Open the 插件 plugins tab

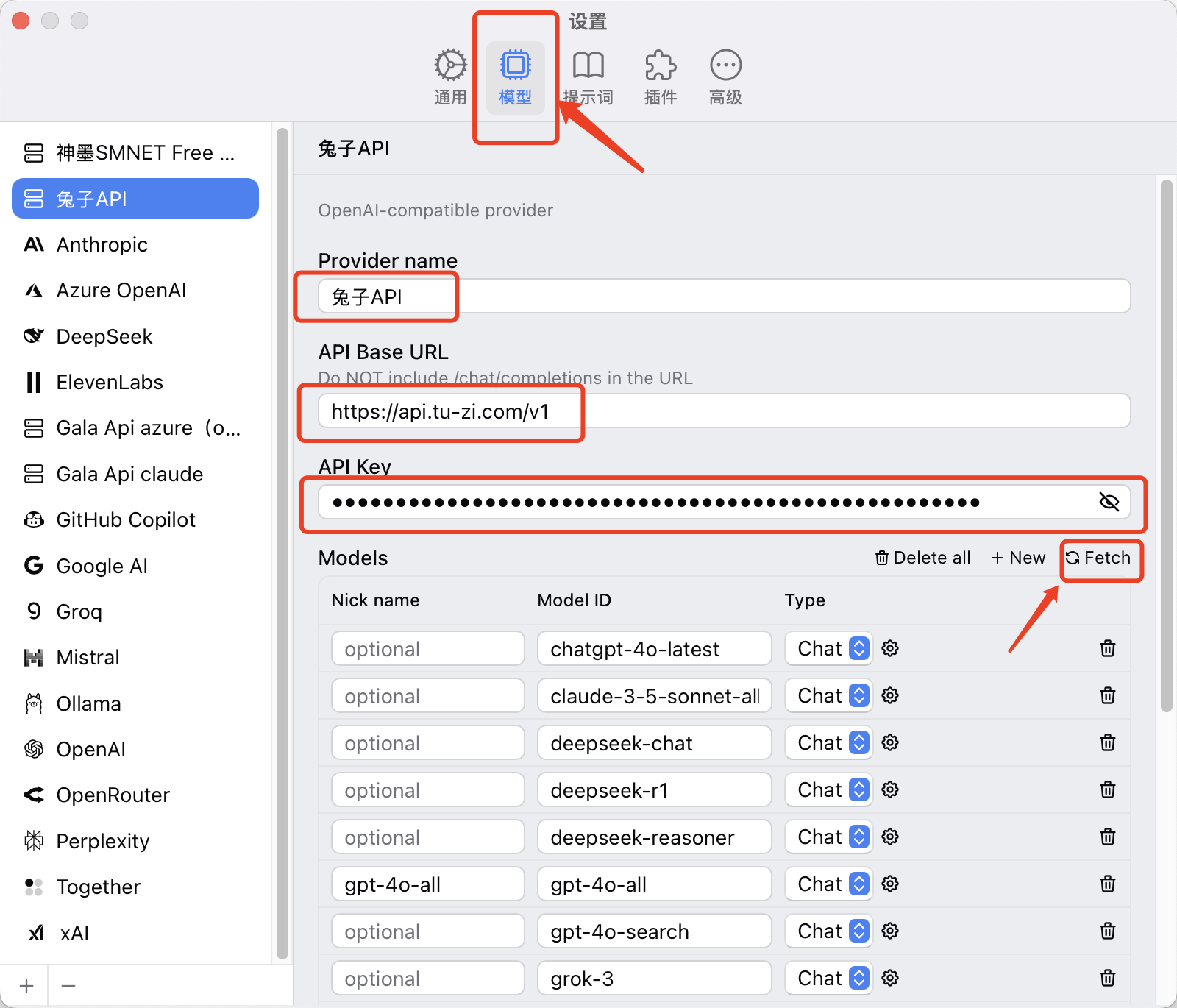tap(660, 77)
